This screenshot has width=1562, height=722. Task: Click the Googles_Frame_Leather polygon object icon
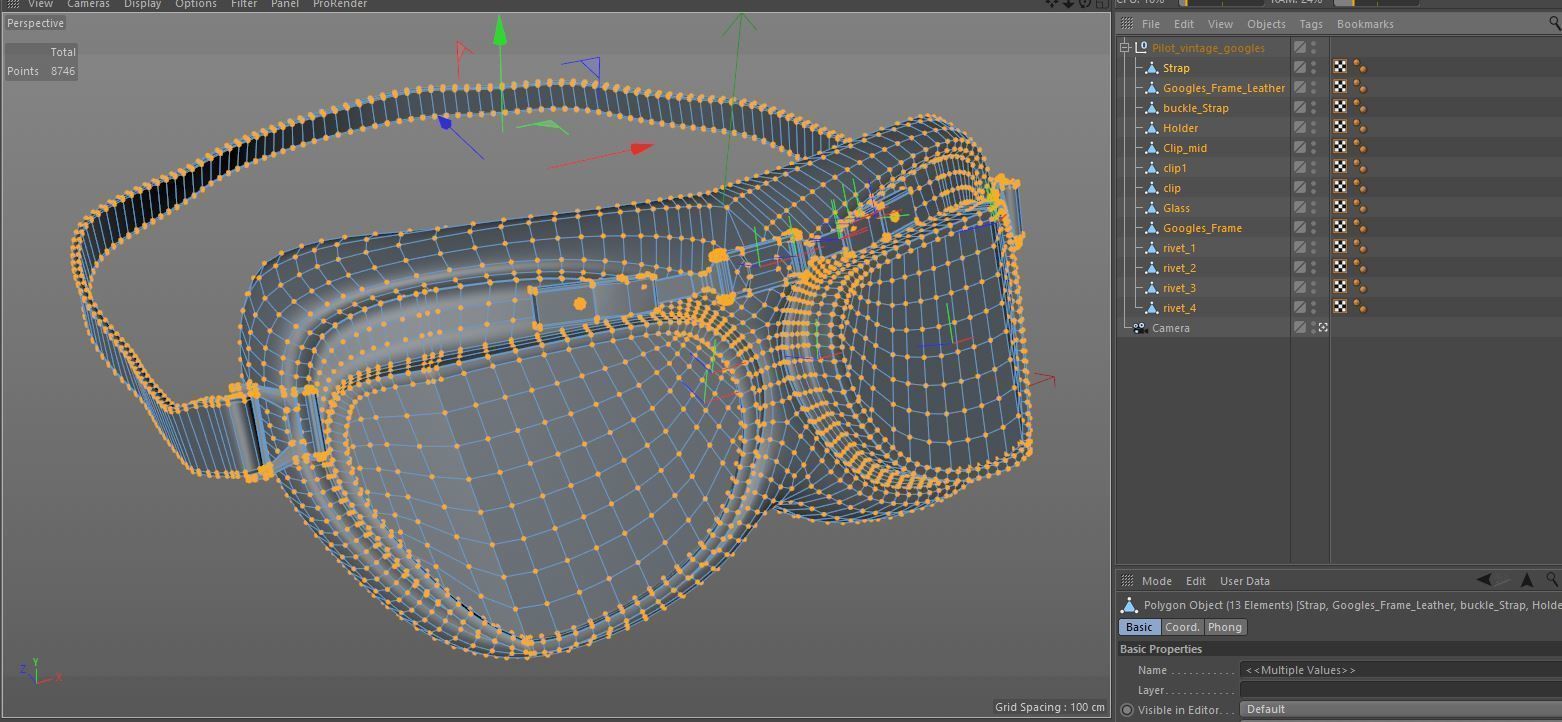pos(1151,88)
